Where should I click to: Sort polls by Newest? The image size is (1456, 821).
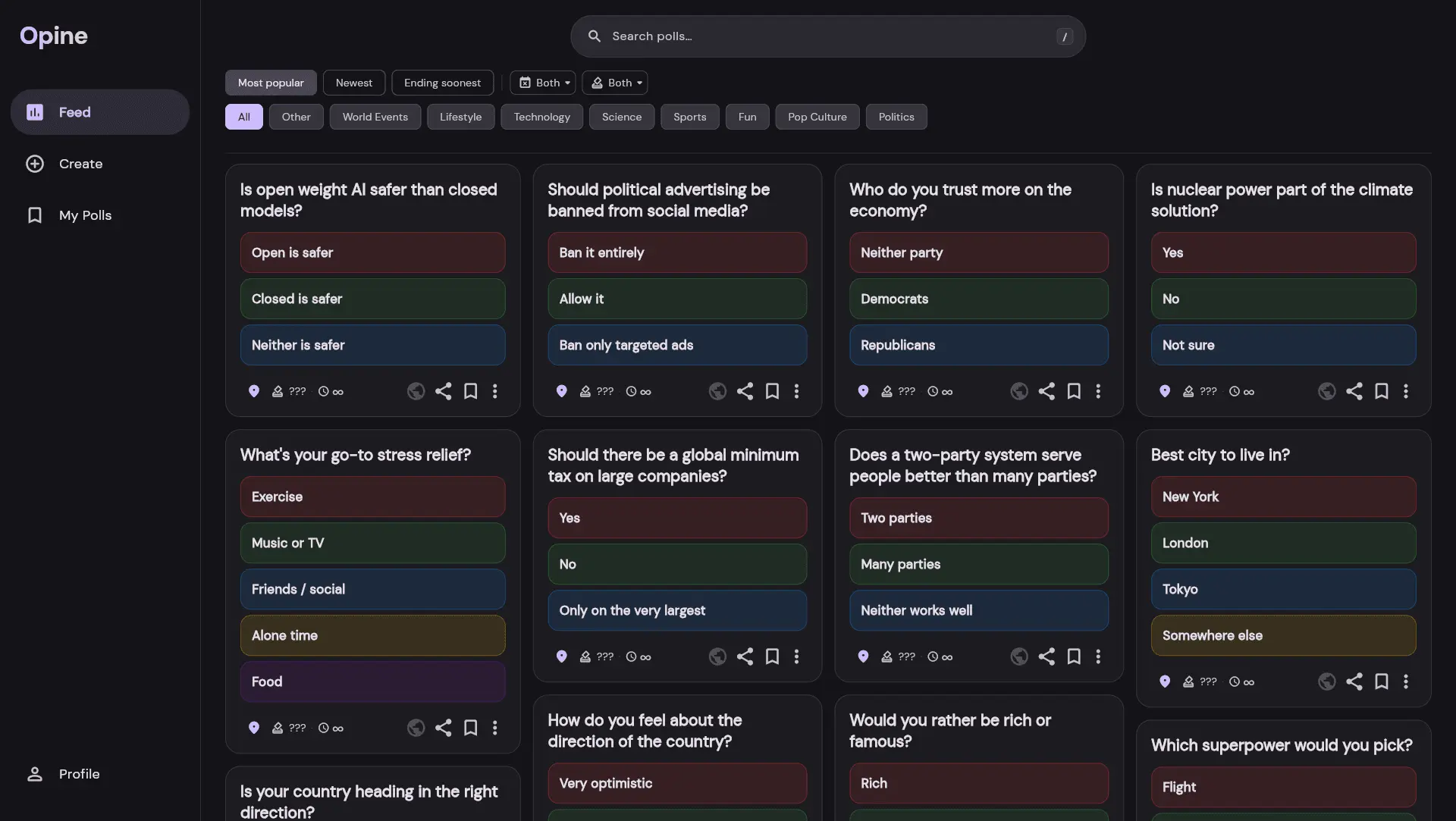(x=354, y=83)
